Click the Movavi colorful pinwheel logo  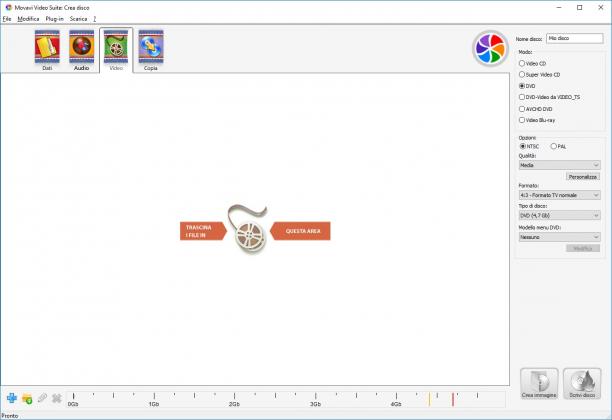point(490,48)
